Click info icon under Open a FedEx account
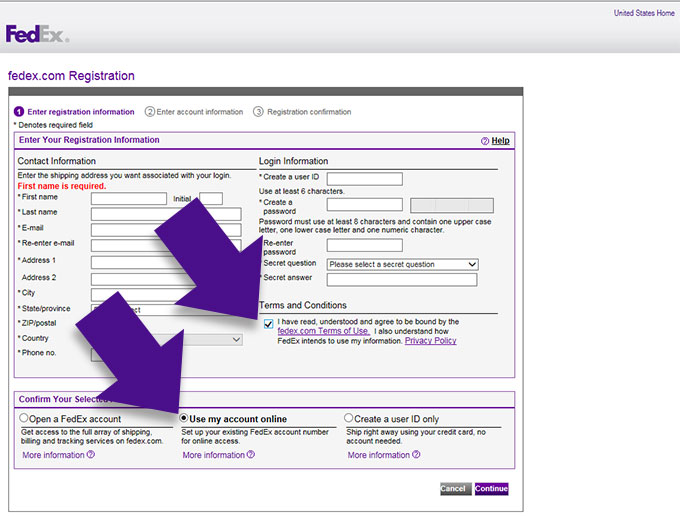680x516 pixels. point(91,455)
